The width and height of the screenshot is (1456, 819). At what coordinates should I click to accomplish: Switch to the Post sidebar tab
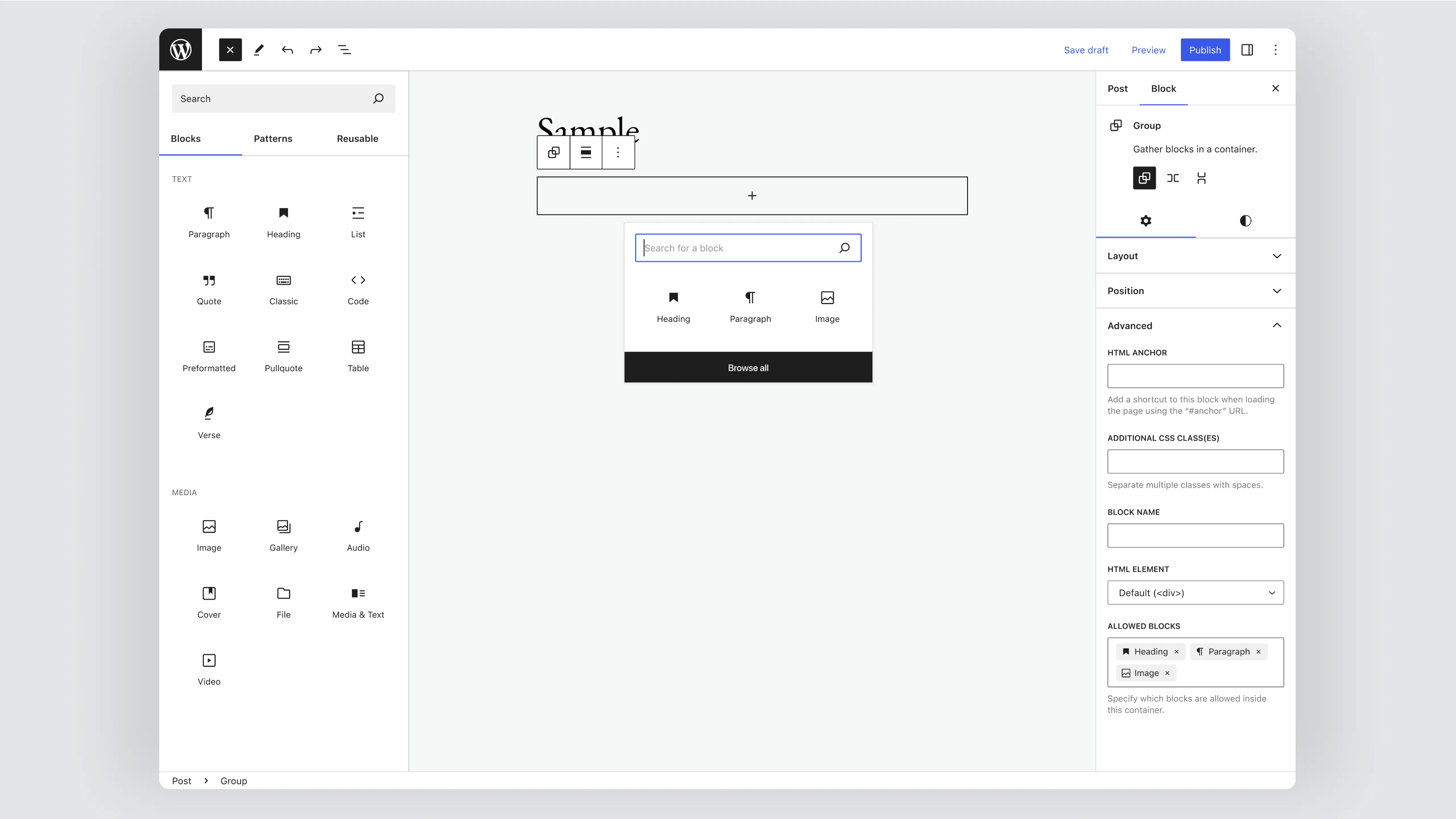point(1117,89)
